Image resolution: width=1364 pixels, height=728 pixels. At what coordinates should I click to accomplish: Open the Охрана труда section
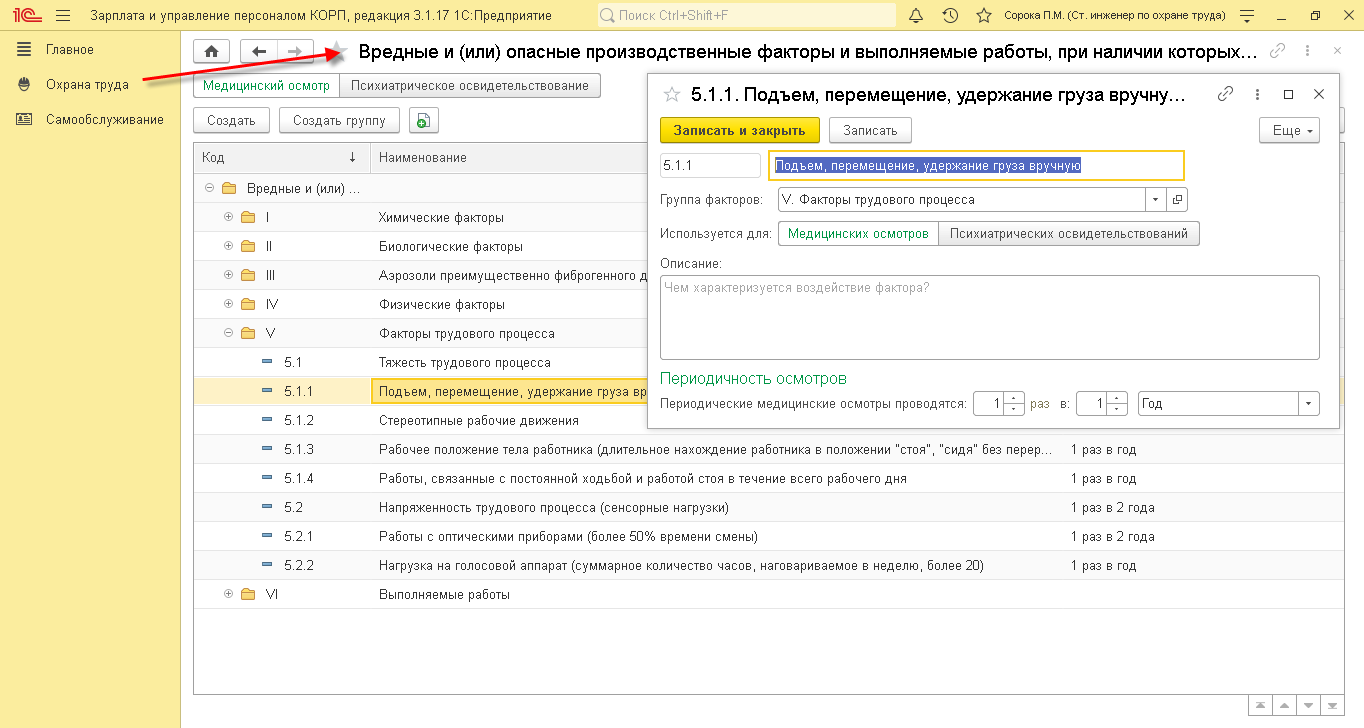click(87, 85)
